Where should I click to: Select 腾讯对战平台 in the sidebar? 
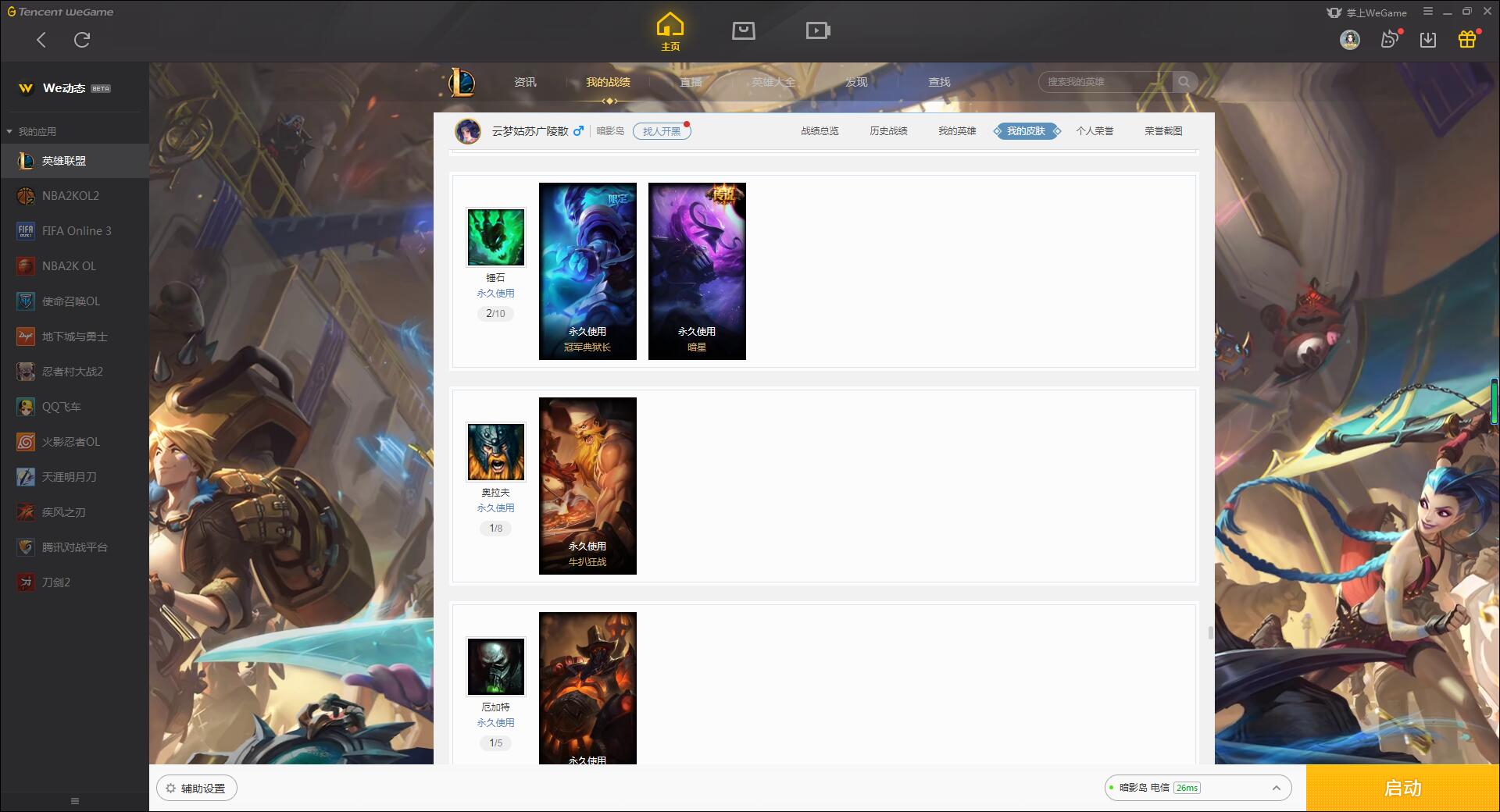coord(74,547)
